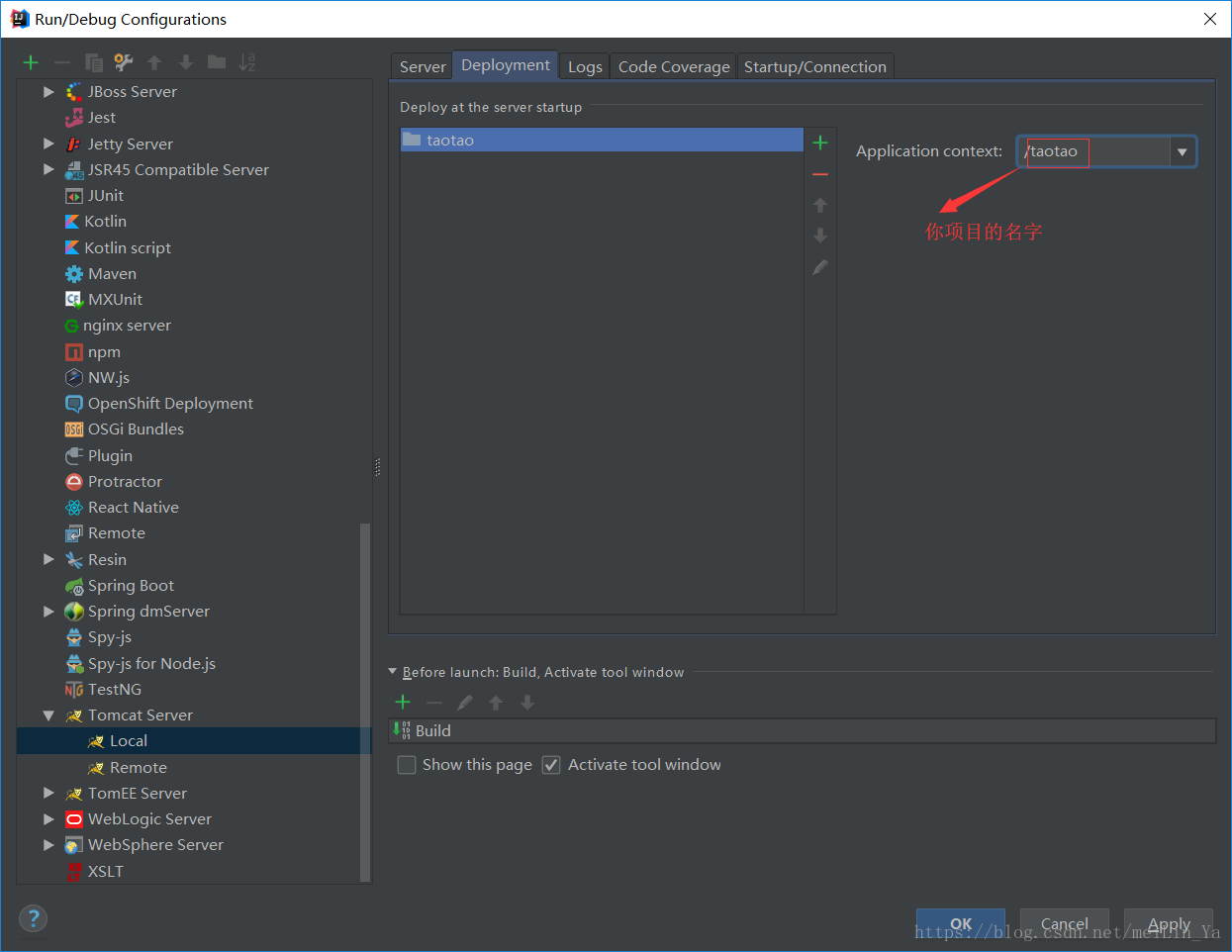Move configuration up arrow in left toolbar
The height and width of the screenshot is (952, 1232).
click(x=154, y=62)
